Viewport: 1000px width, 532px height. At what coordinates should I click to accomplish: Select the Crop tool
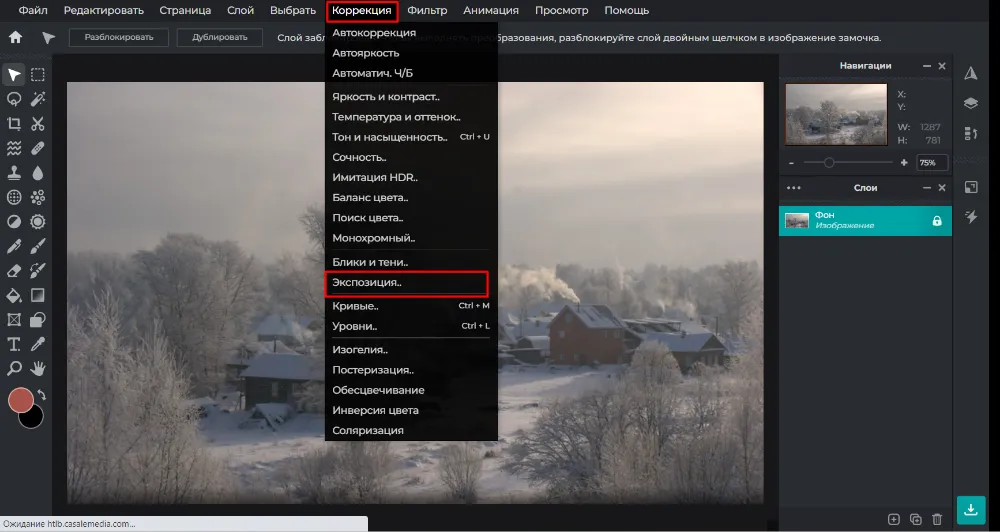(13, 124)
